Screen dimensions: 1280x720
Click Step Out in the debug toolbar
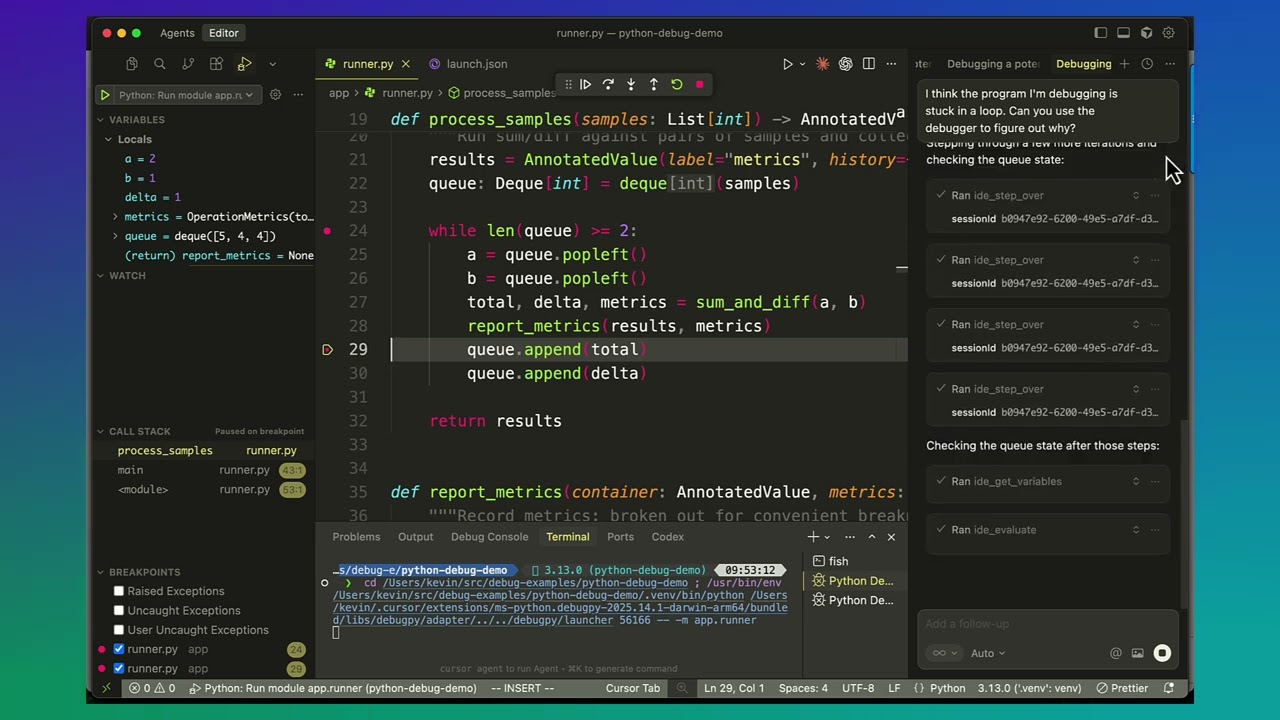[x=654, y=85]
